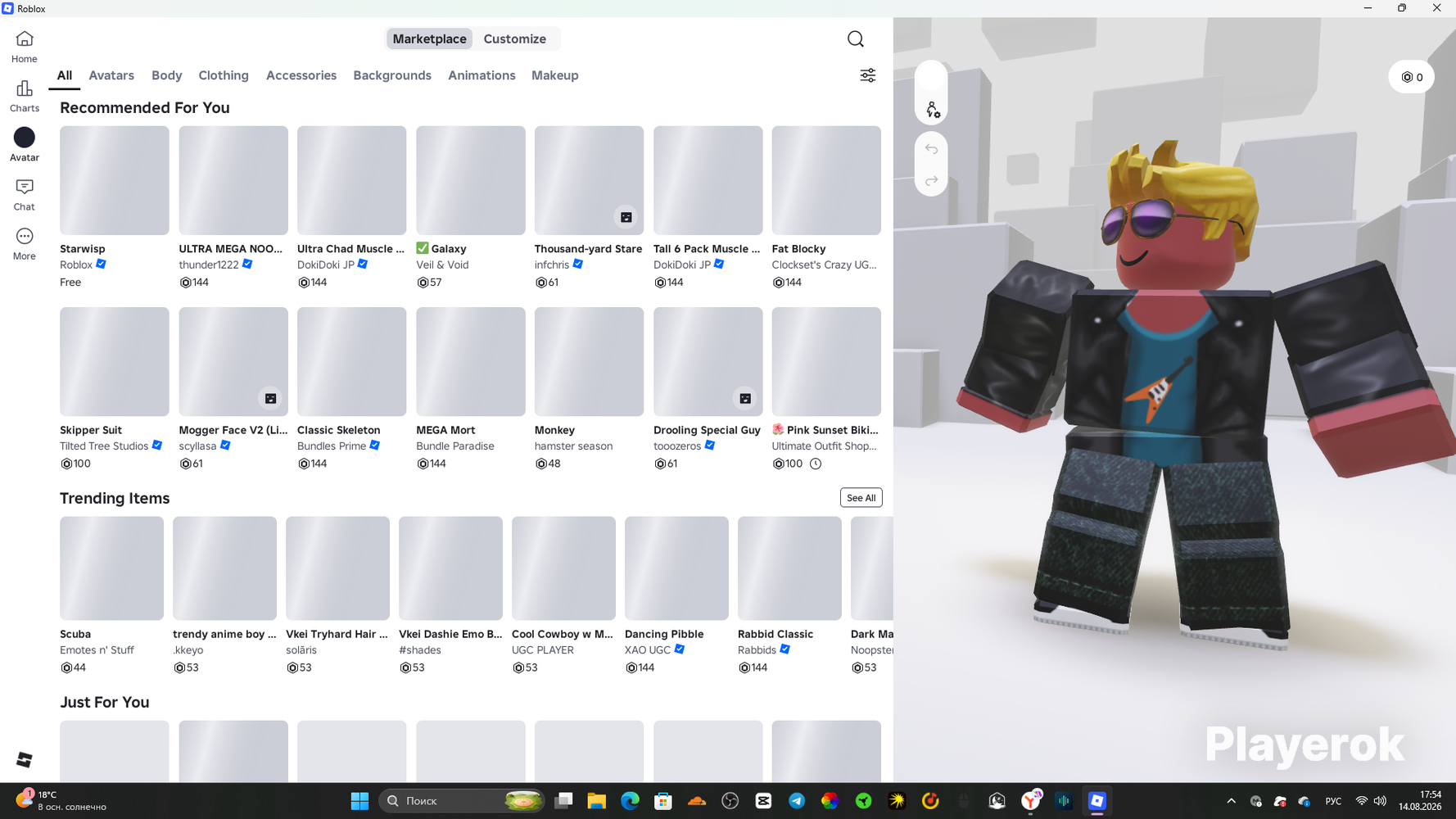
Task: Select the Backgrounds category tab
Action: (x=392, y=75)
